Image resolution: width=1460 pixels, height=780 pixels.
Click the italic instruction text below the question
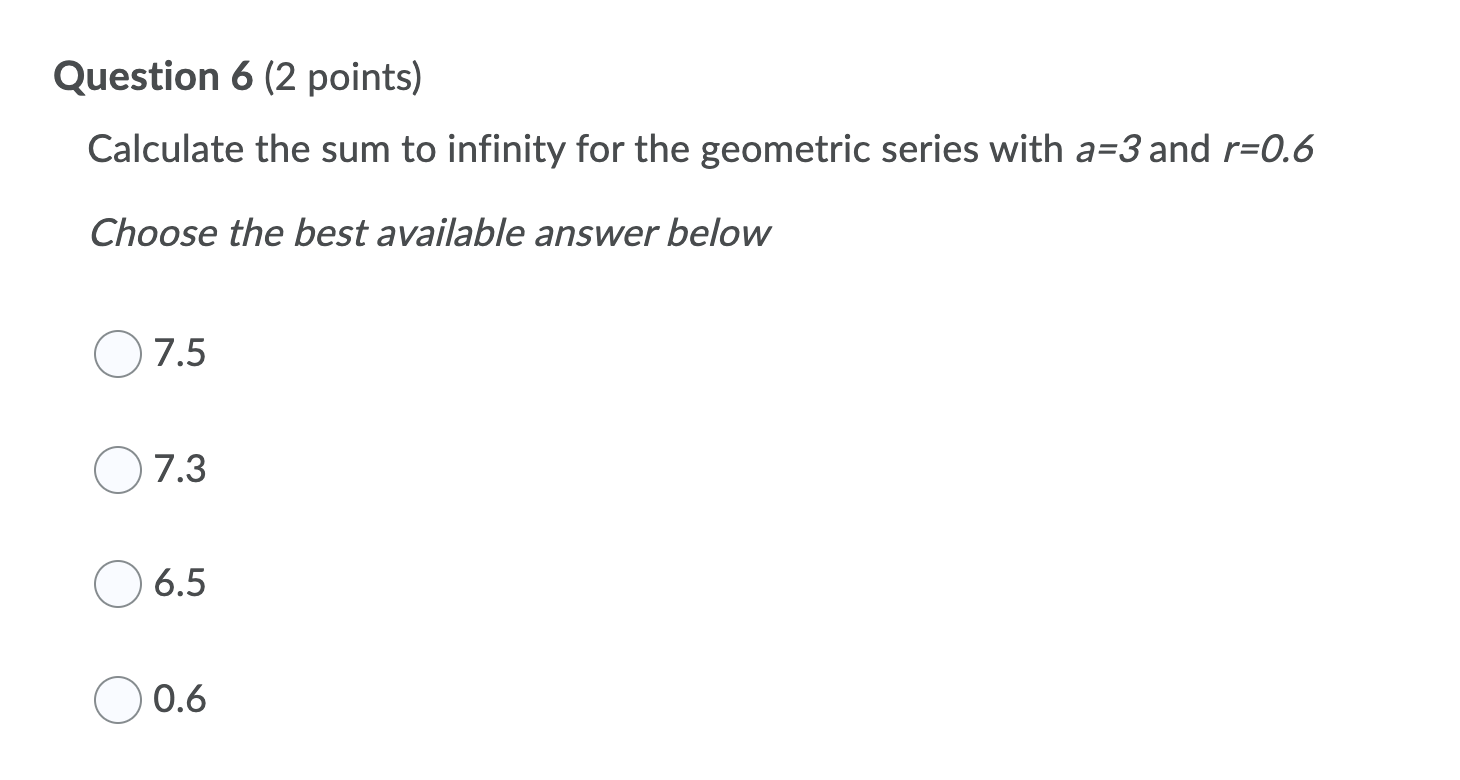coord(430,232)
